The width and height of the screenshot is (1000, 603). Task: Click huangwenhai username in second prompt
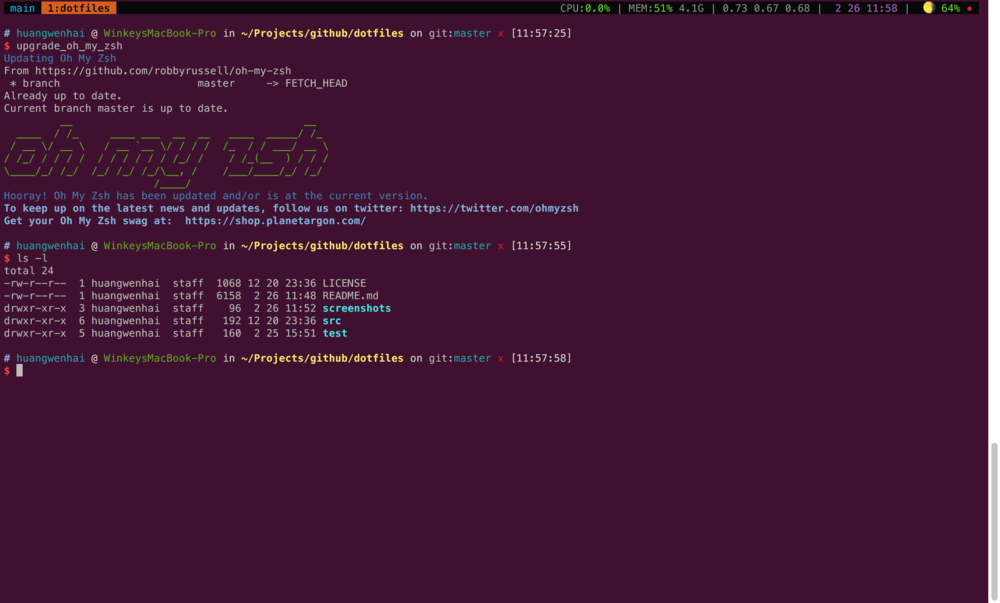(50, 246)
